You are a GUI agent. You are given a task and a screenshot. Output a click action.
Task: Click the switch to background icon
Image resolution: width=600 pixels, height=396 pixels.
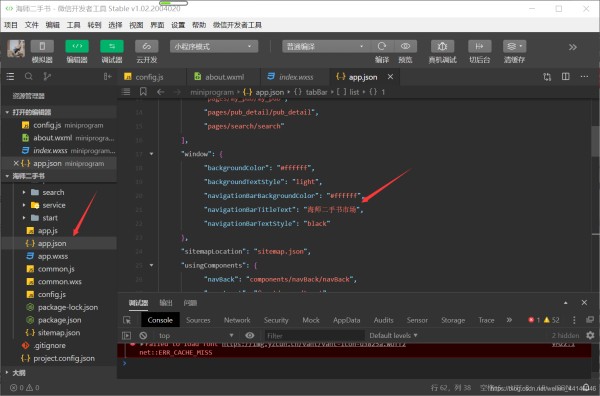click(x=479, y=47)
